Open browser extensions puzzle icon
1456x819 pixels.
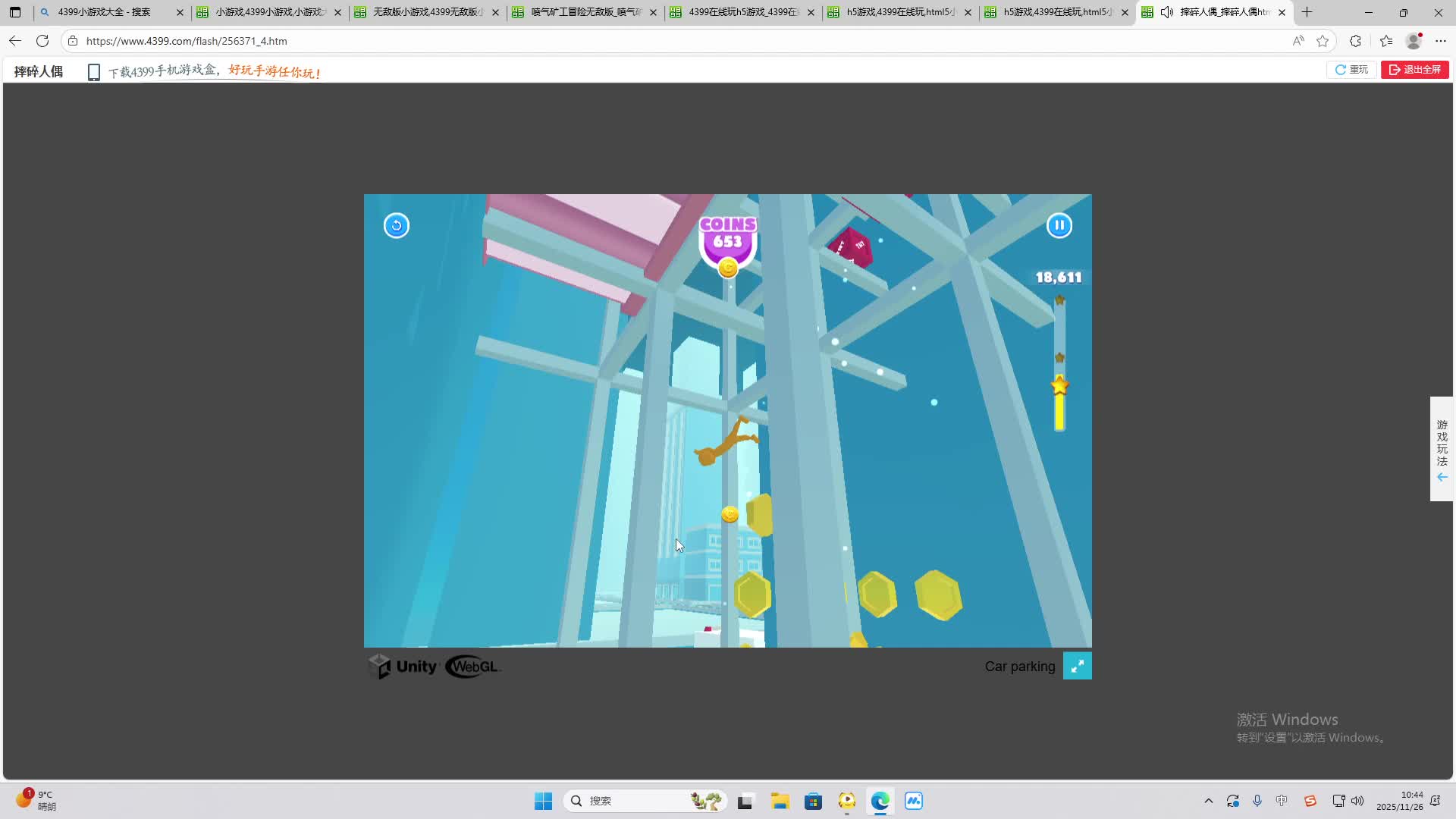pos(1355,41)
